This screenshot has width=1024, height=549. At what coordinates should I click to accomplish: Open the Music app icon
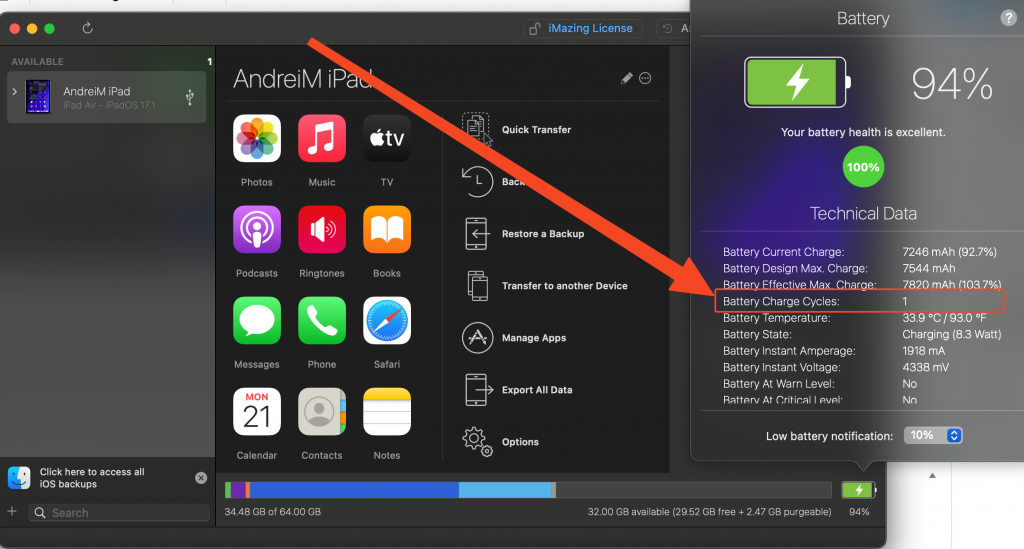[322, 138]
